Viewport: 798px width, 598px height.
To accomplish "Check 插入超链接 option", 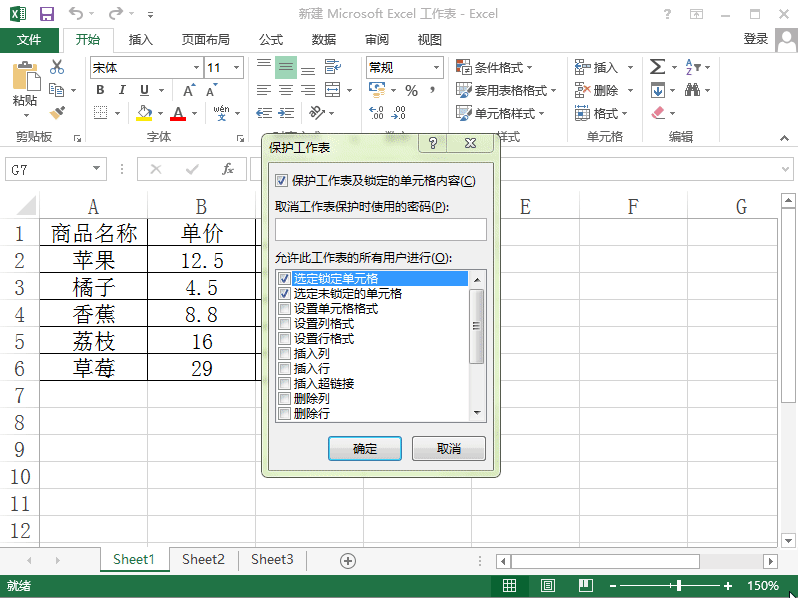I will (284, 383).
